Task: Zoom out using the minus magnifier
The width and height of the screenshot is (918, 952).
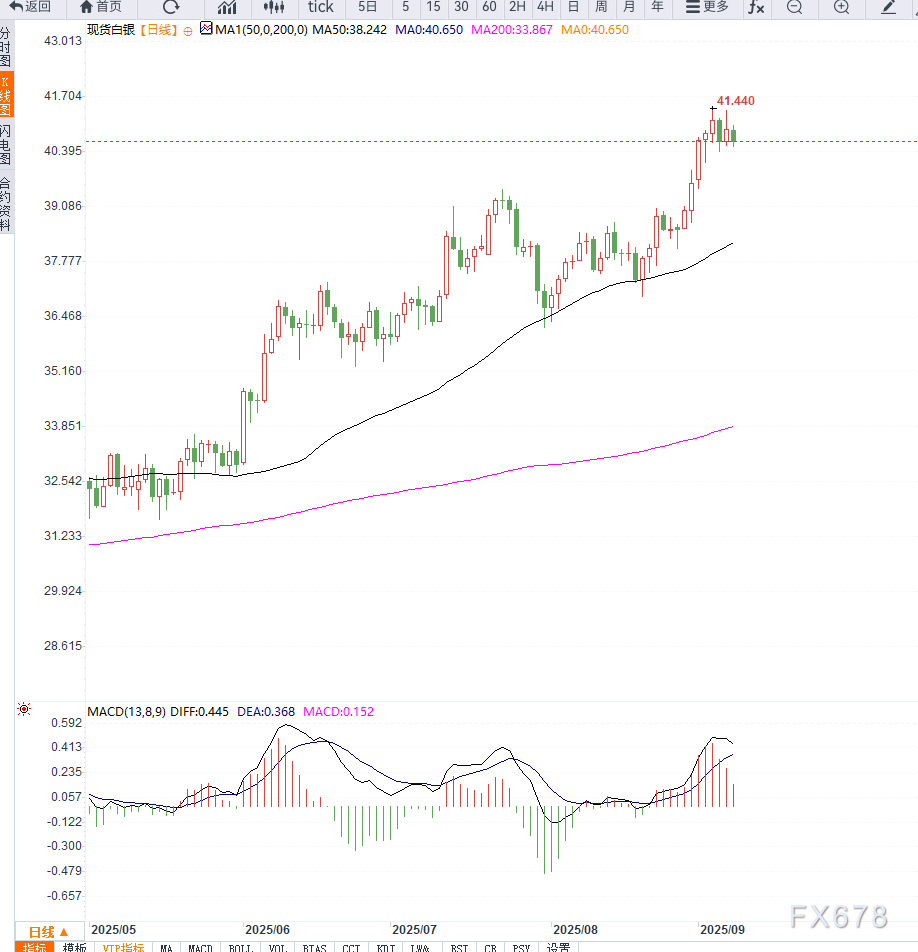Action: click(794, 7)
